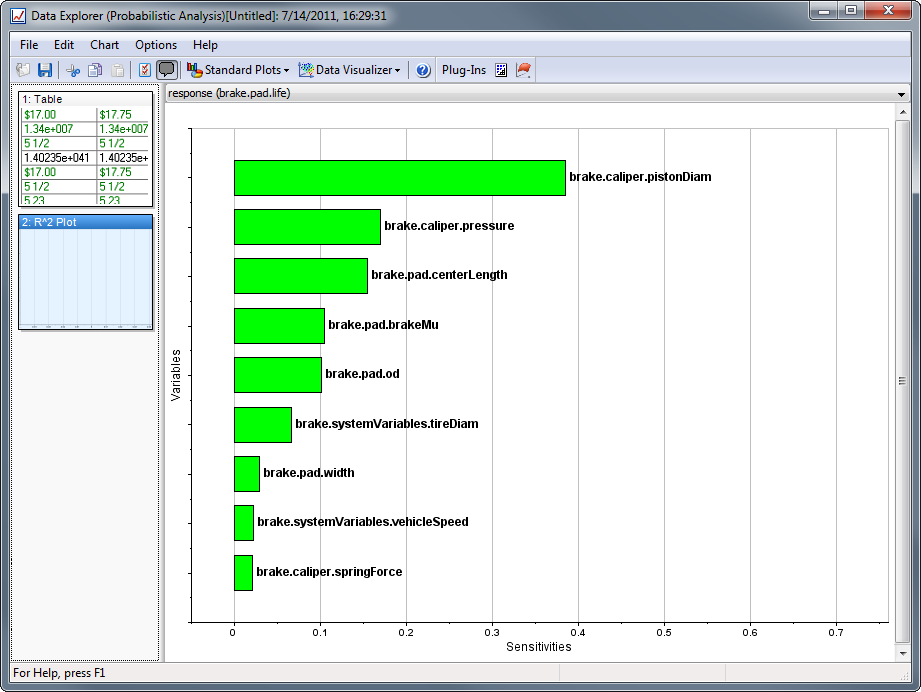Click the checklist icon in toolbar

(x=144, y=70)
